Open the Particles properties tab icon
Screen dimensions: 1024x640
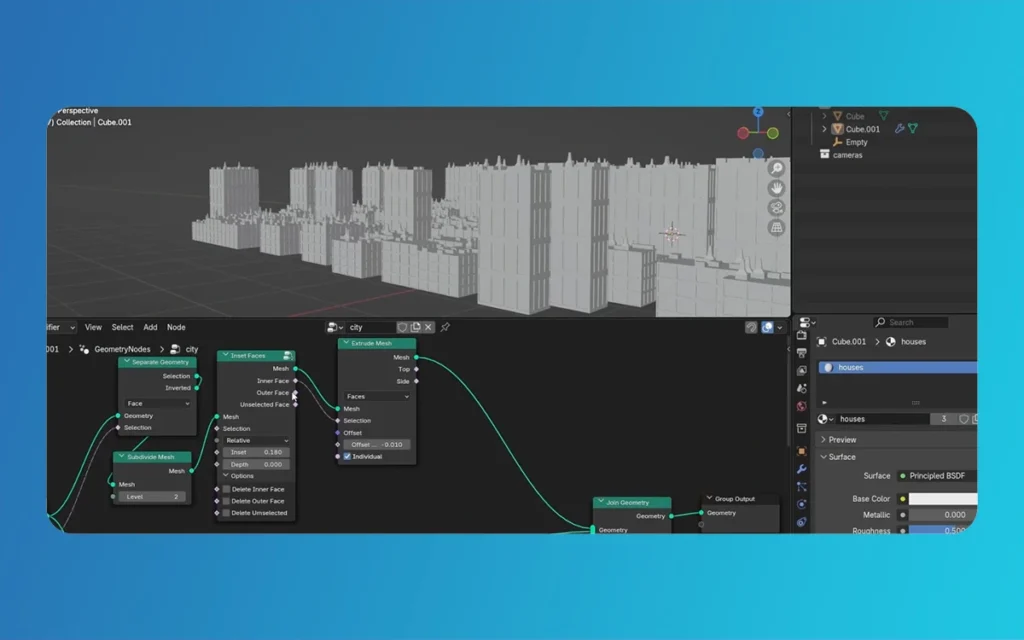pyautogui.click(x=802, y=487)
